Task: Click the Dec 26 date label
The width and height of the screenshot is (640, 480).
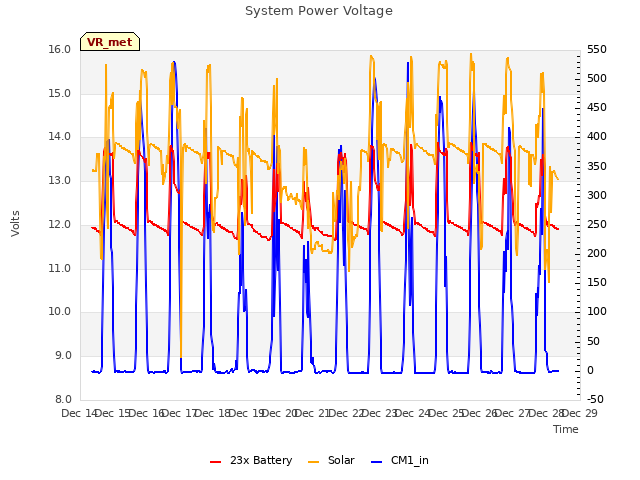Action: tap(481, 413)
